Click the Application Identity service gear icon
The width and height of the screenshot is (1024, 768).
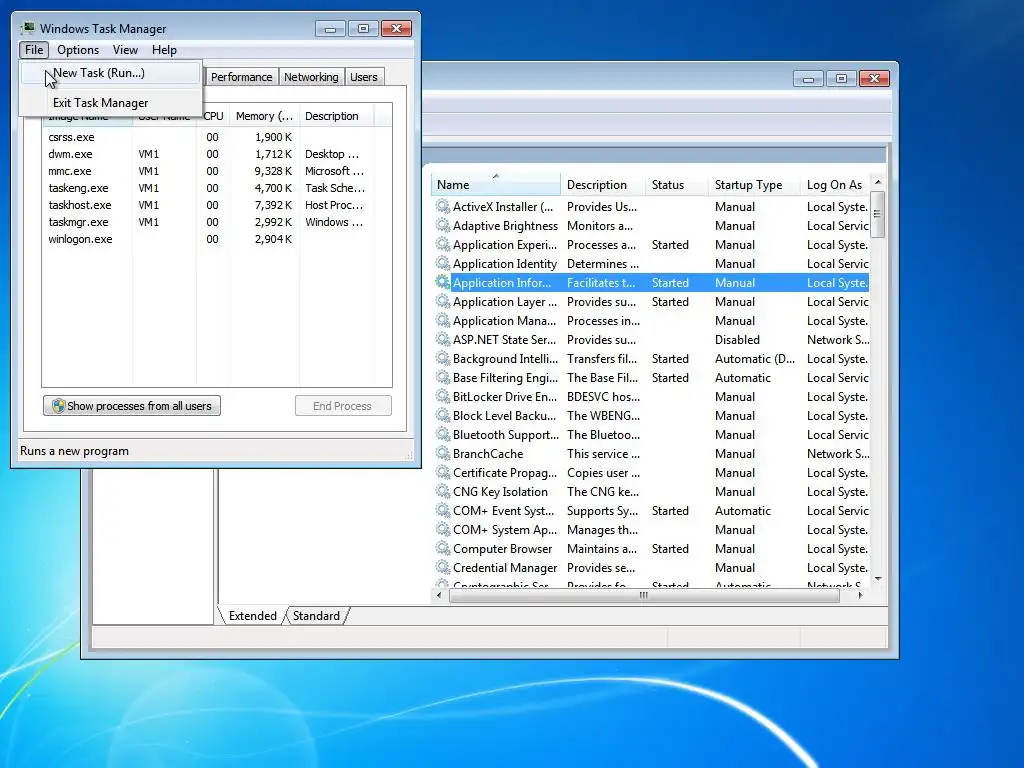(443, 263)
